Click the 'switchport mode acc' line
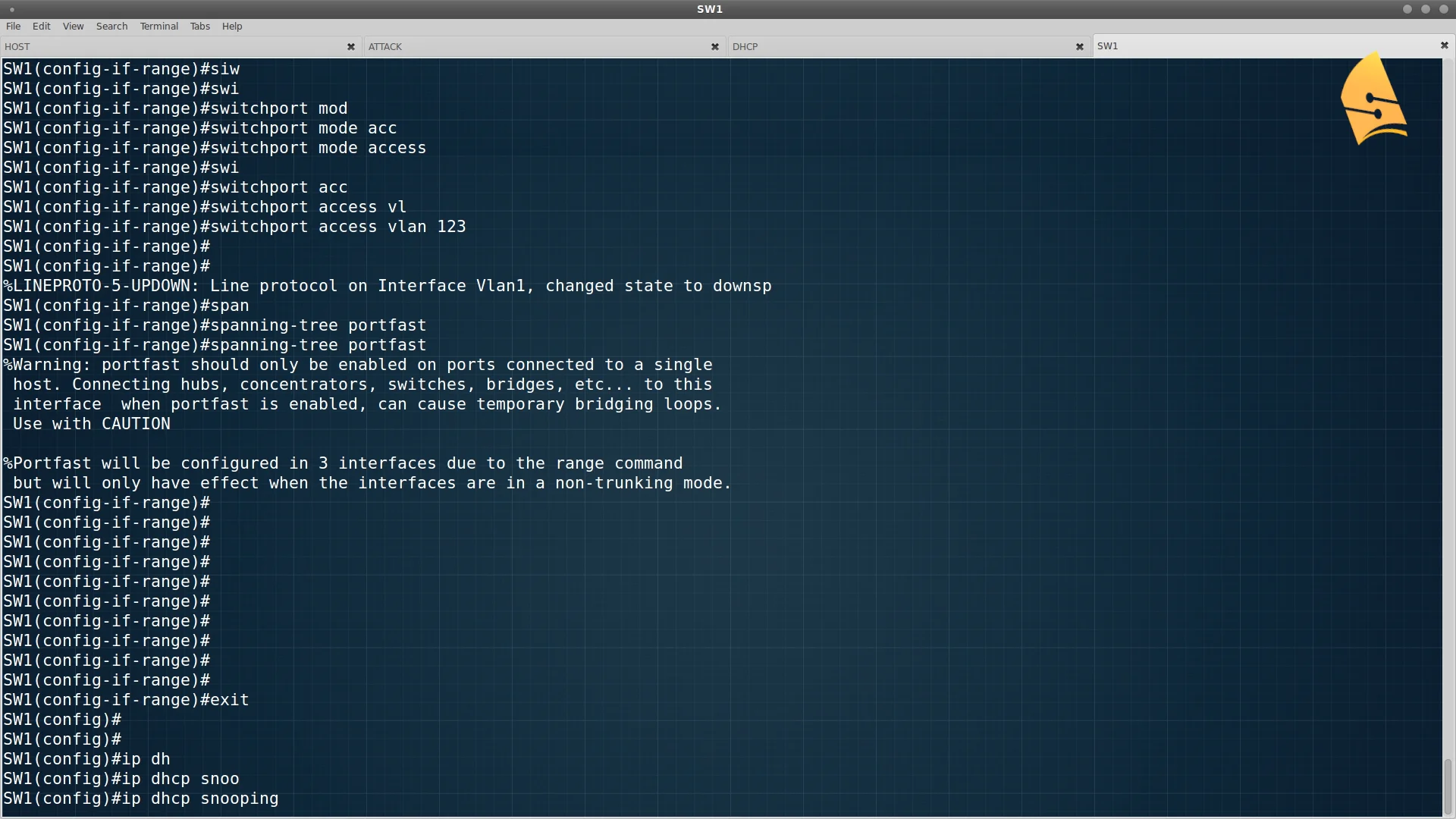 [200, 128]
